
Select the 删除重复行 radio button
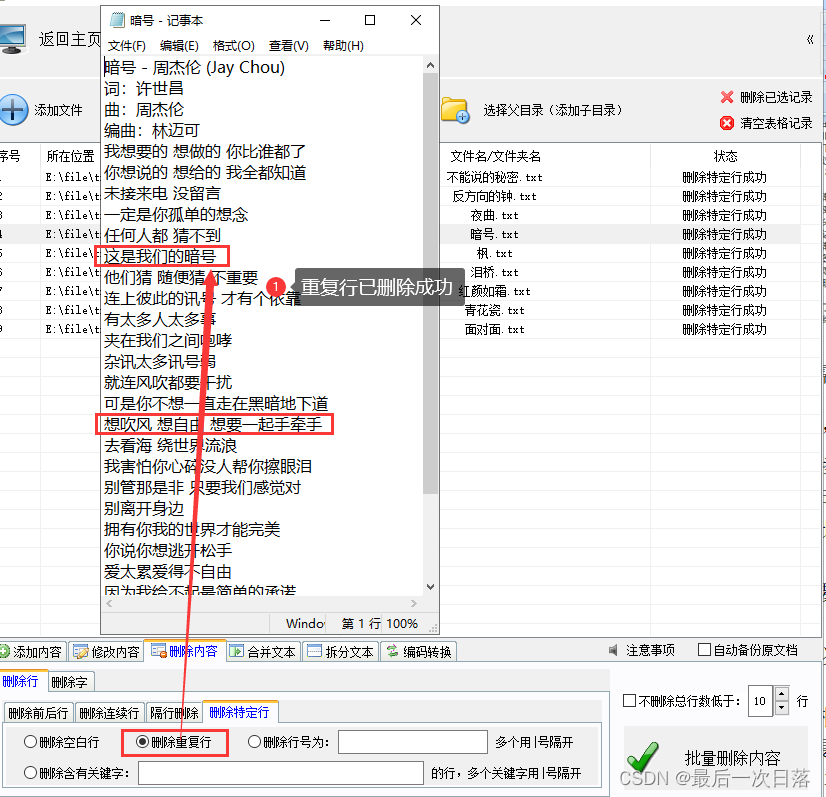[142, 742]
